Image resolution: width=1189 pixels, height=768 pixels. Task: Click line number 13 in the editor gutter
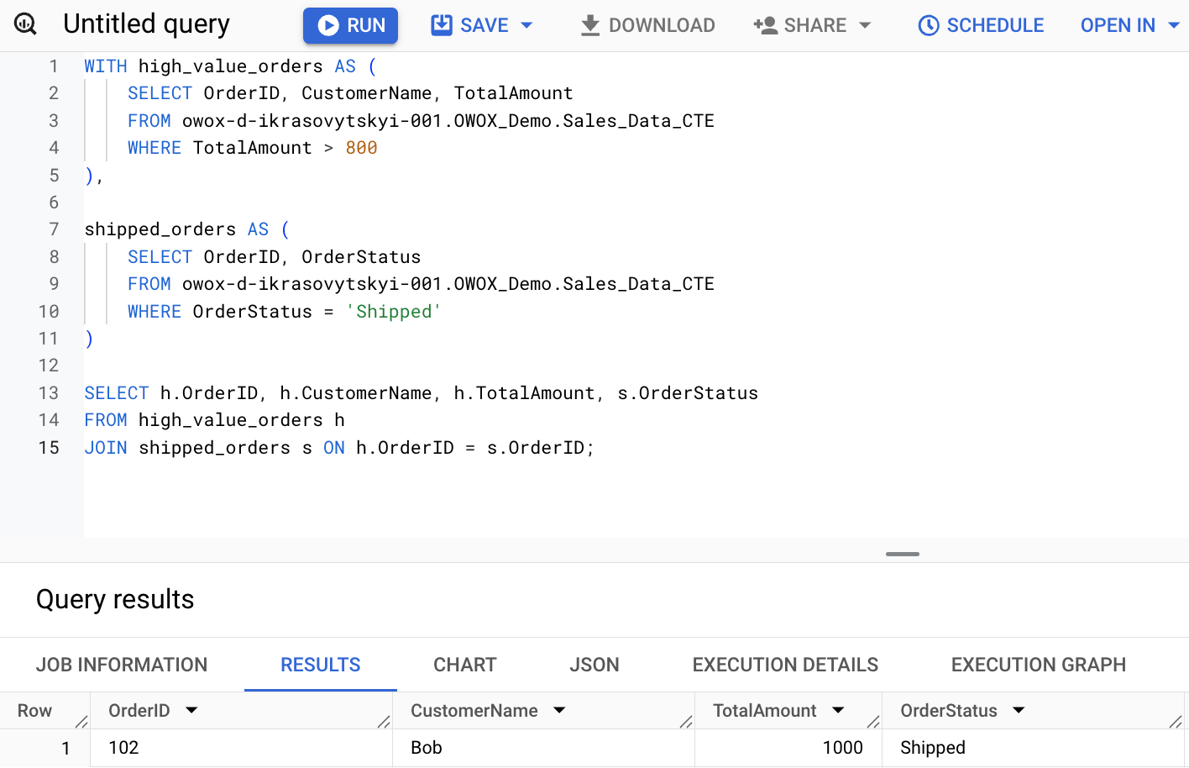tap(49, 393)
